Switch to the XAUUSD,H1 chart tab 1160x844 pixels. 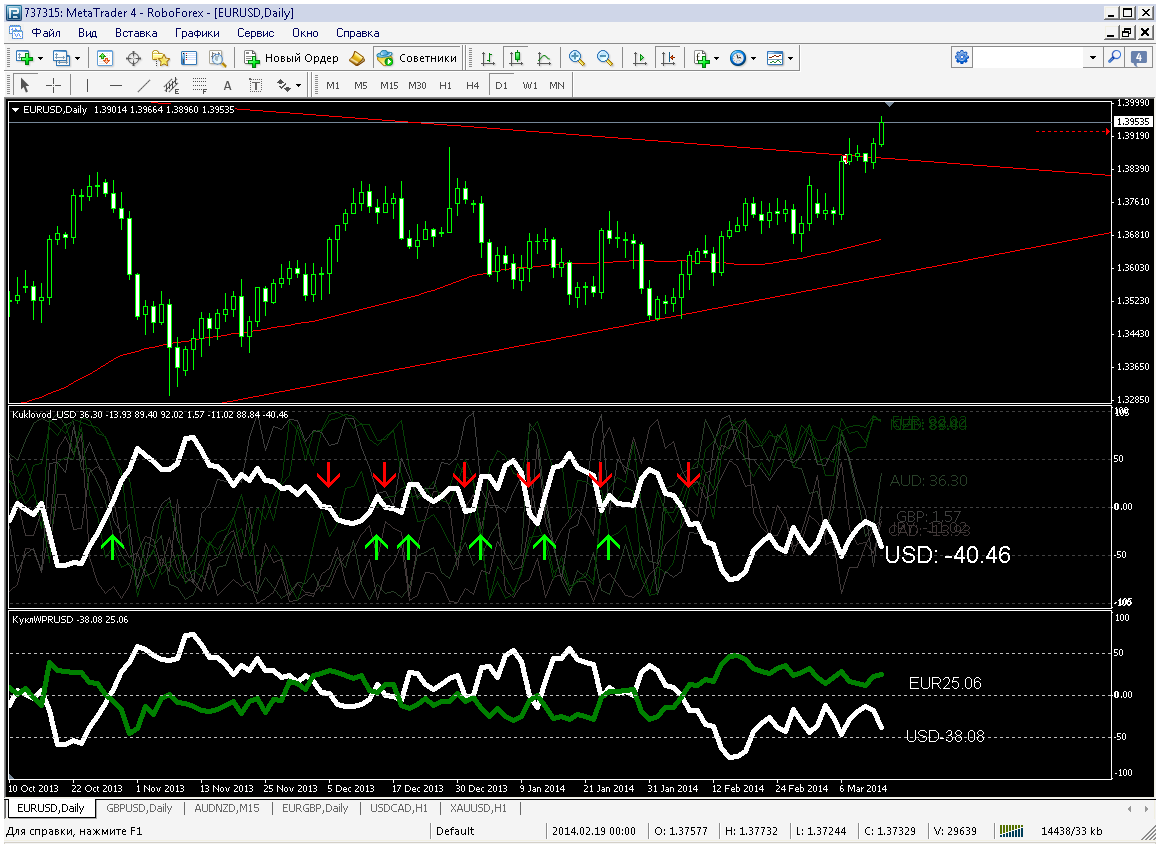pyautogui.click(x=478, y=808)
